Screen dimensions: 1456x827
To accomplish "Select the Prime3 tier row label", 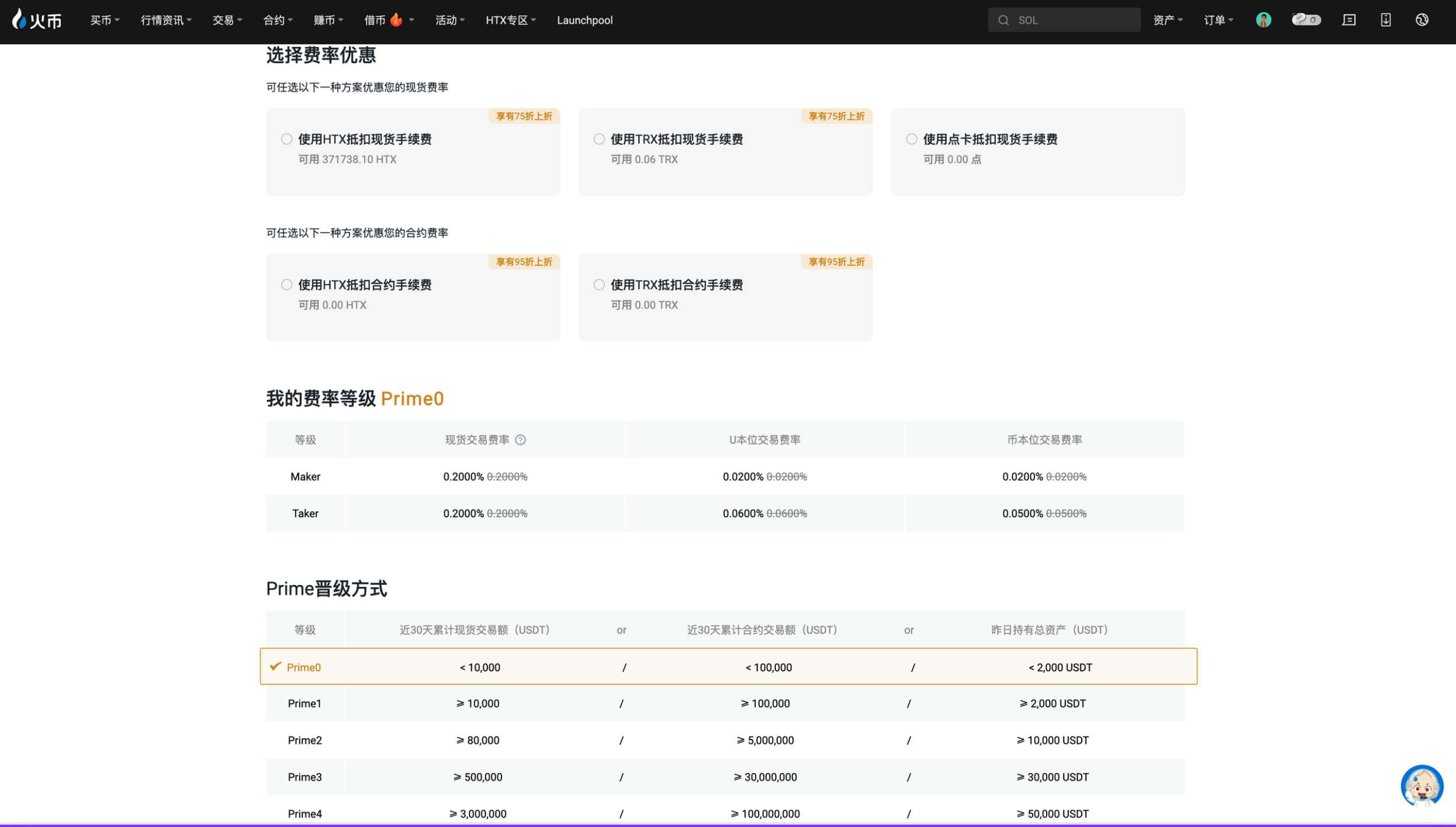I will tap(305, 777).
